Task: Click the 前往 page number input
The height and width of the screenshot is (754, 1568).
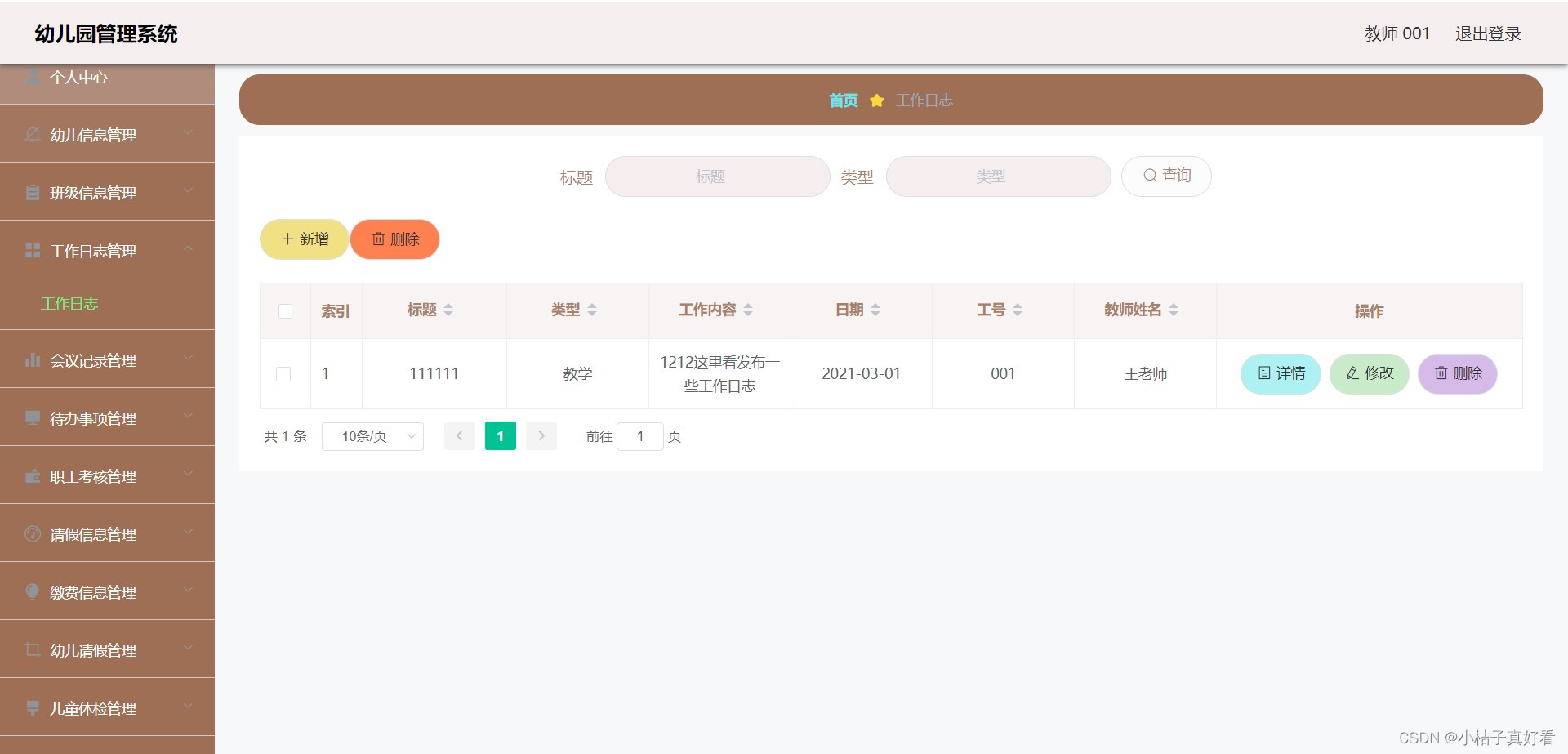Action: click(x=640, y=436)
